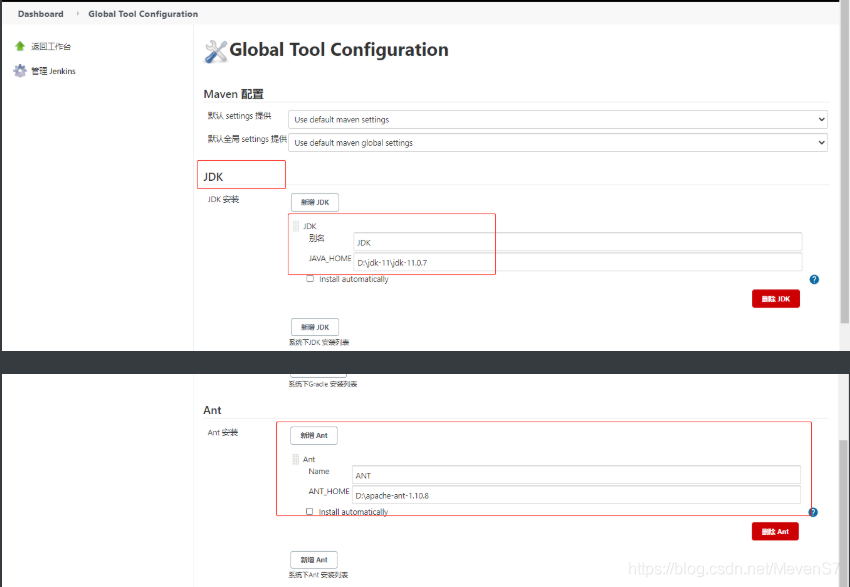
Task: Click the red delete JDK button
Action: pyautogui.click(x=776, y=299)
